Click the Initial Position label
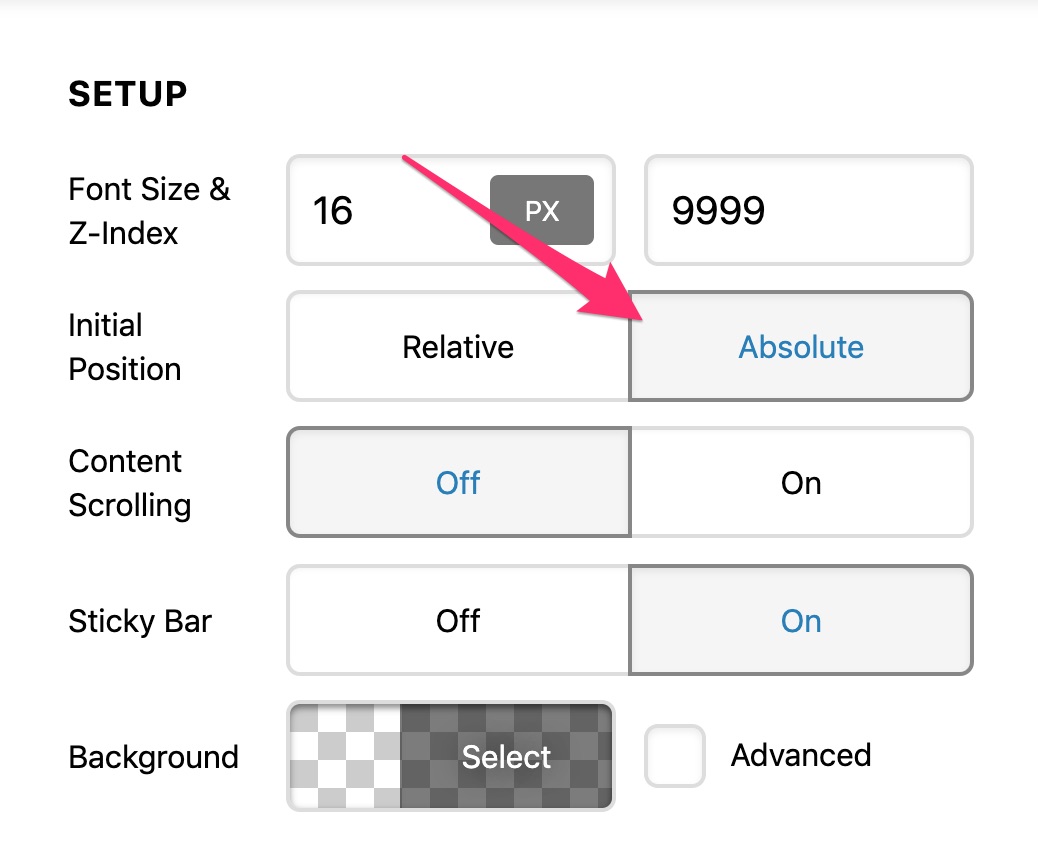This screenshot has width=1038, height=860. coord(124,347)
